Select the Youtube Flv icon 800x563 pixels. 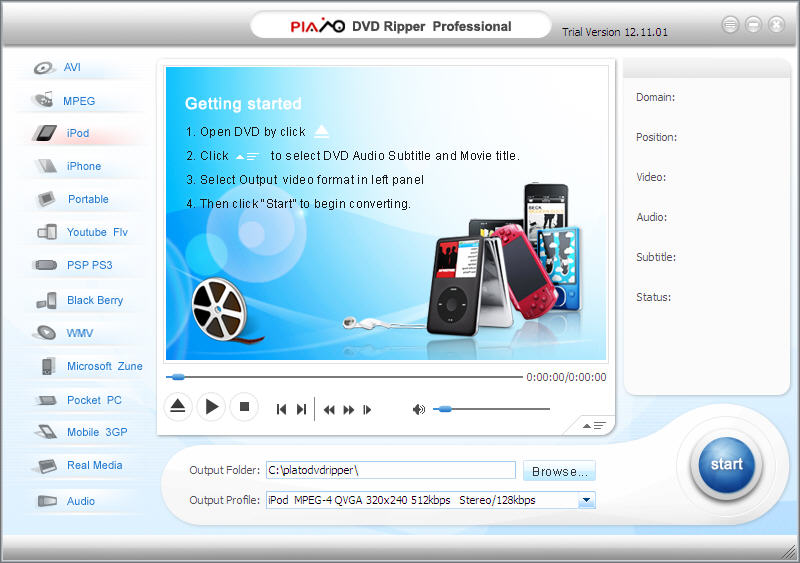pyautogui.click(x=47, y=232)
